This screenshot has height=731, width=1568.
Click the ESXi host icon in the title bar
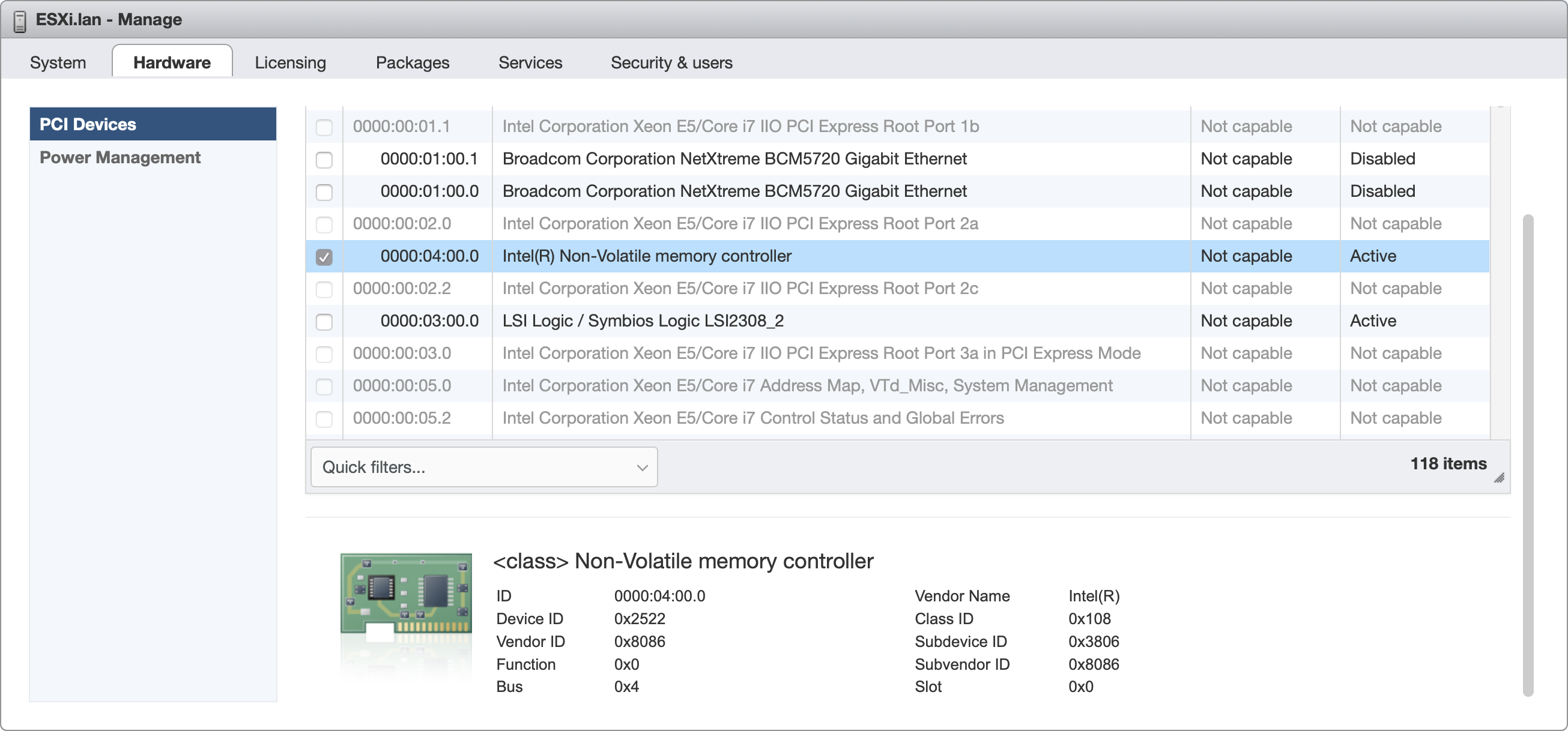(x=20, y=19)
